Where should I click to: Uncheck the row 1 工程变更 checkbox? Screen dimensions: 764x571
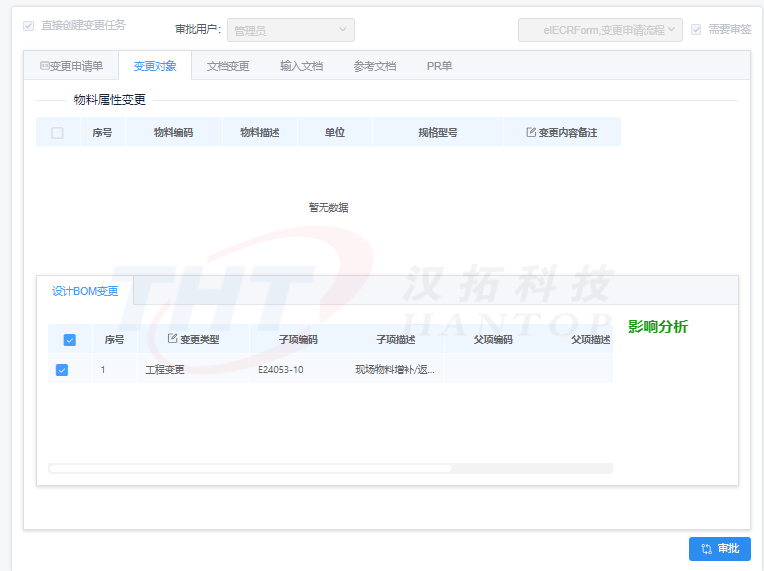click(x=62, y=370)
